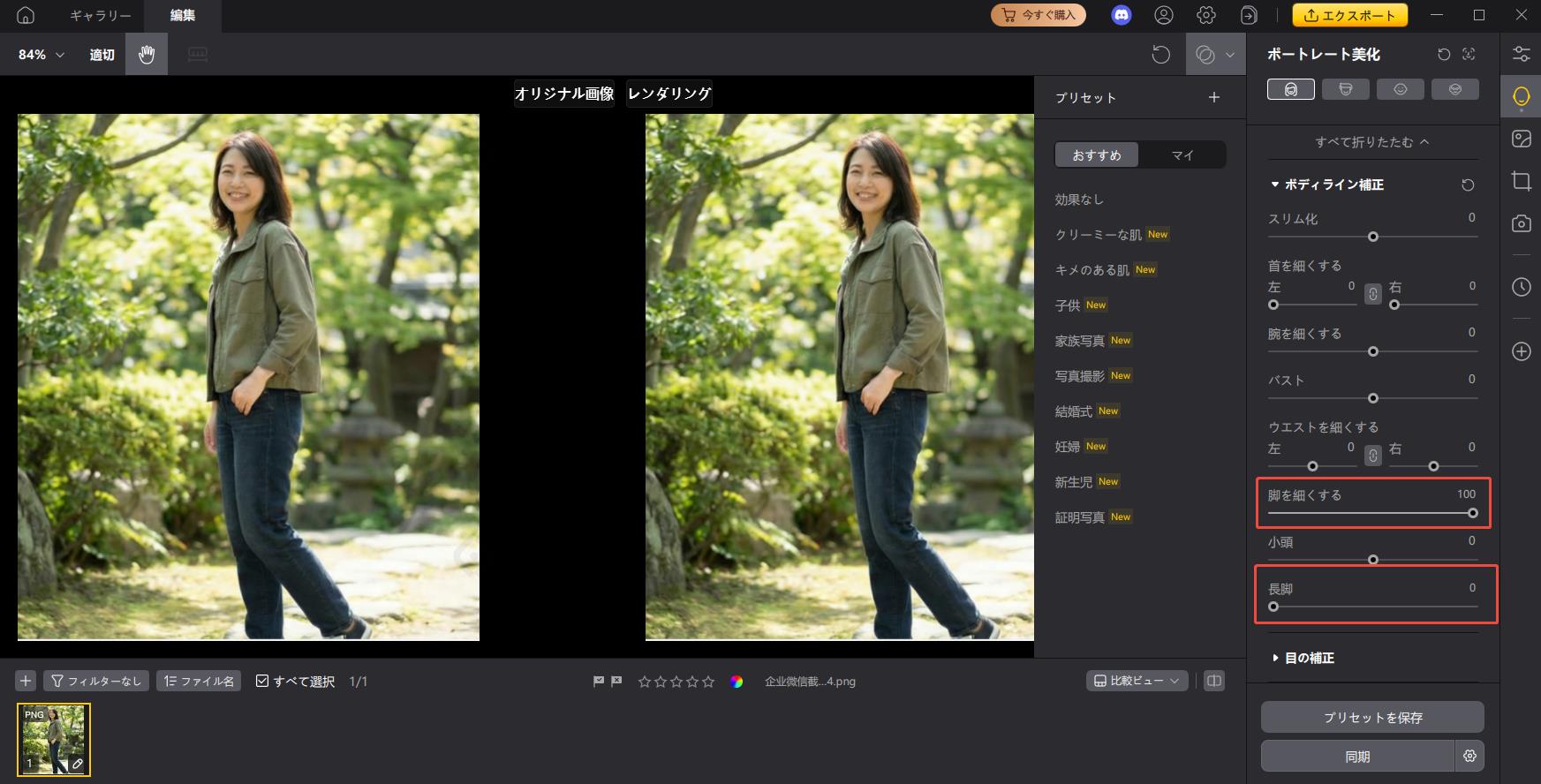Click the スリム化 slider handle
This screenshot has height=784, width=1541.
tap(1373, 237)
